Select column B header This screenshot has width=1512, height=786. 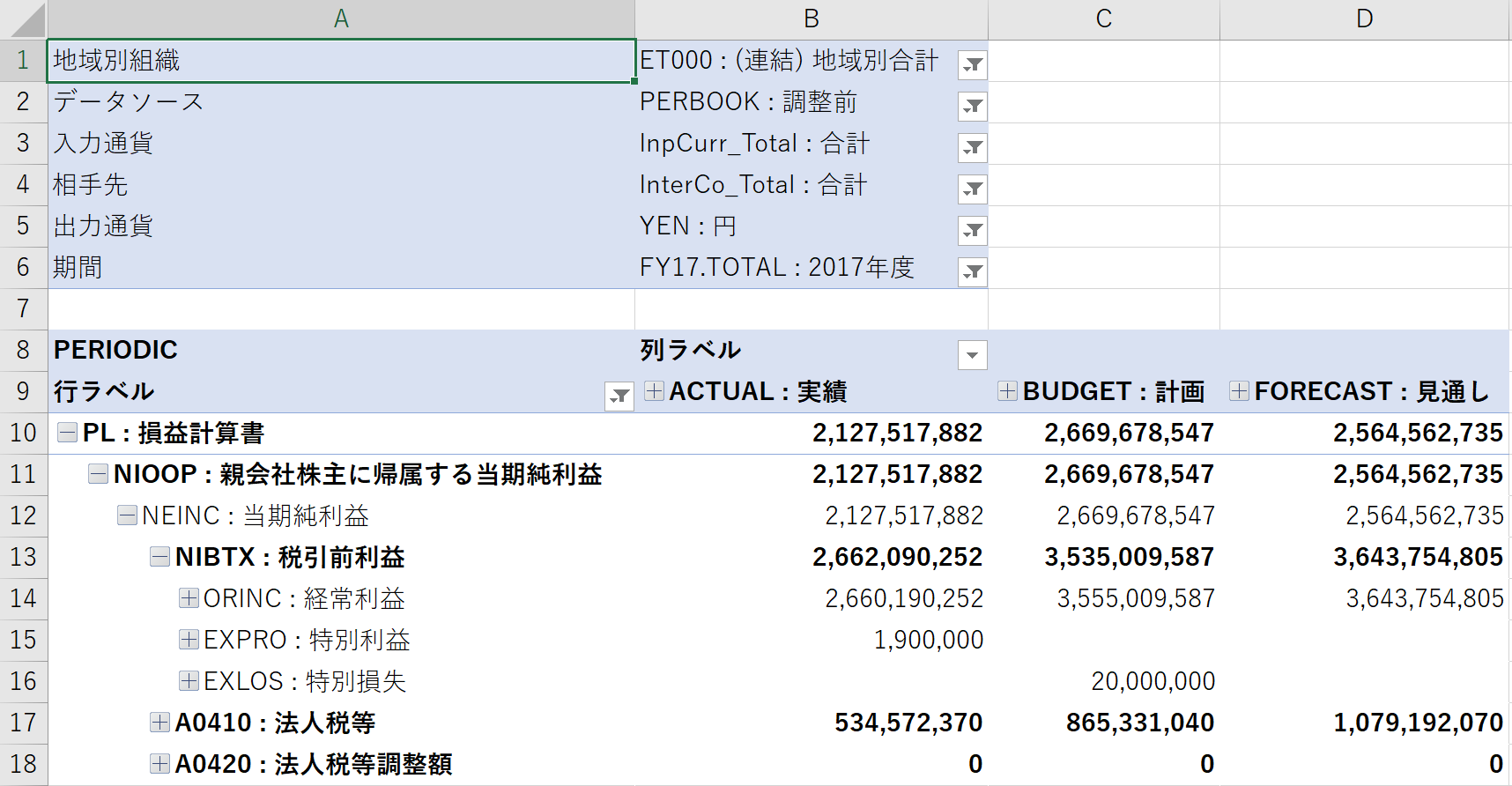point(812,19)
